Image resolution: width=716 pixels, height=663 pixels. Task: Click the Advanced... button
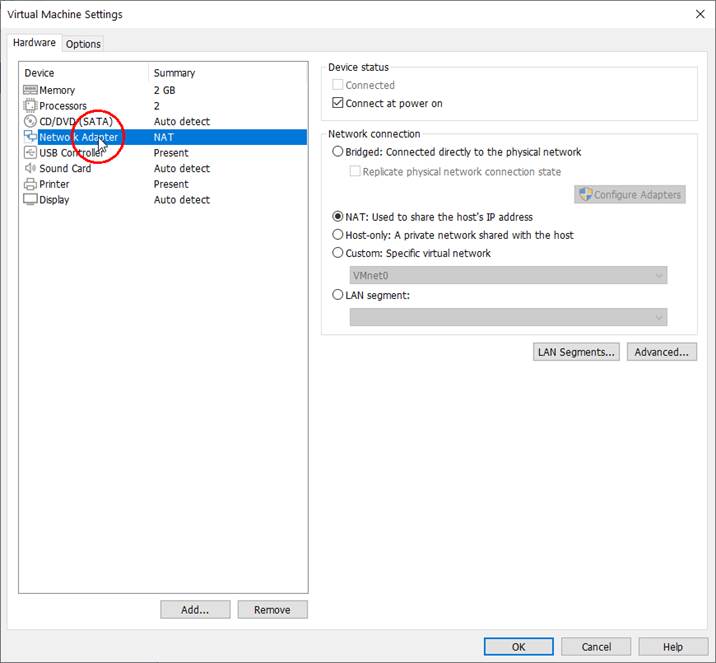point(661,352)
